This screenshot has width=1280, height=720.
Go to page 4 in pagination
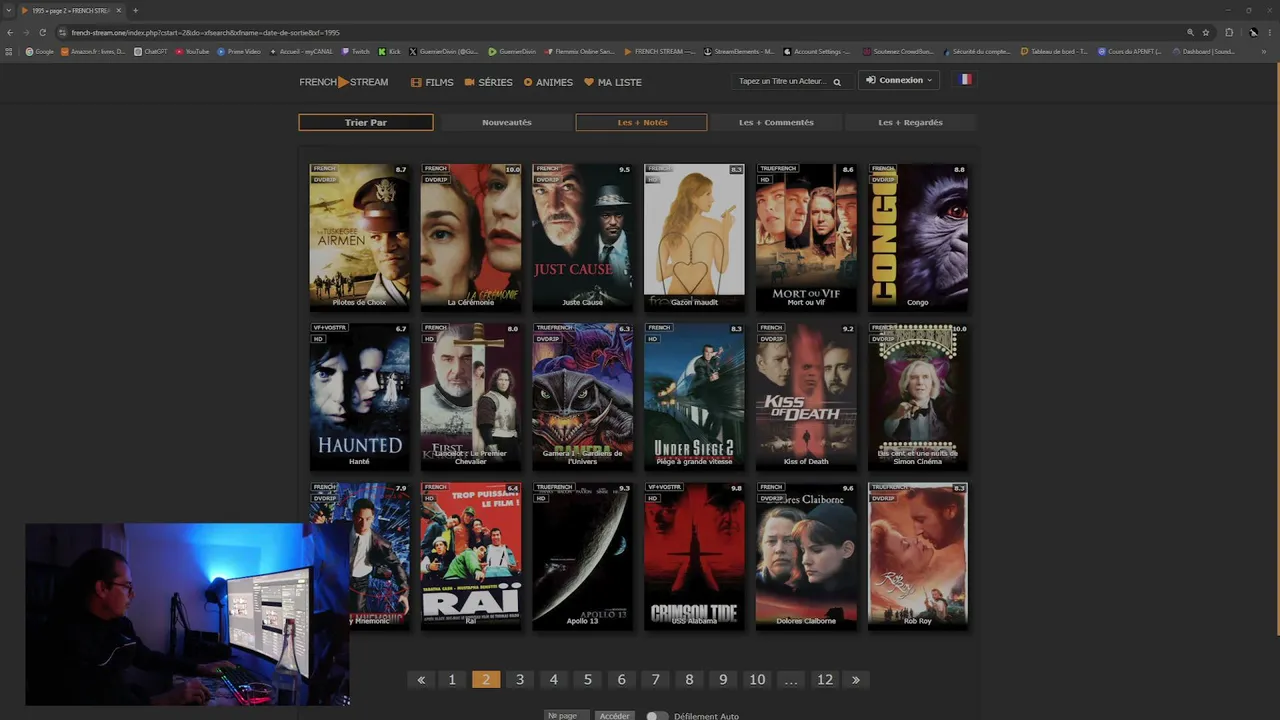click(x=554, y=680)
